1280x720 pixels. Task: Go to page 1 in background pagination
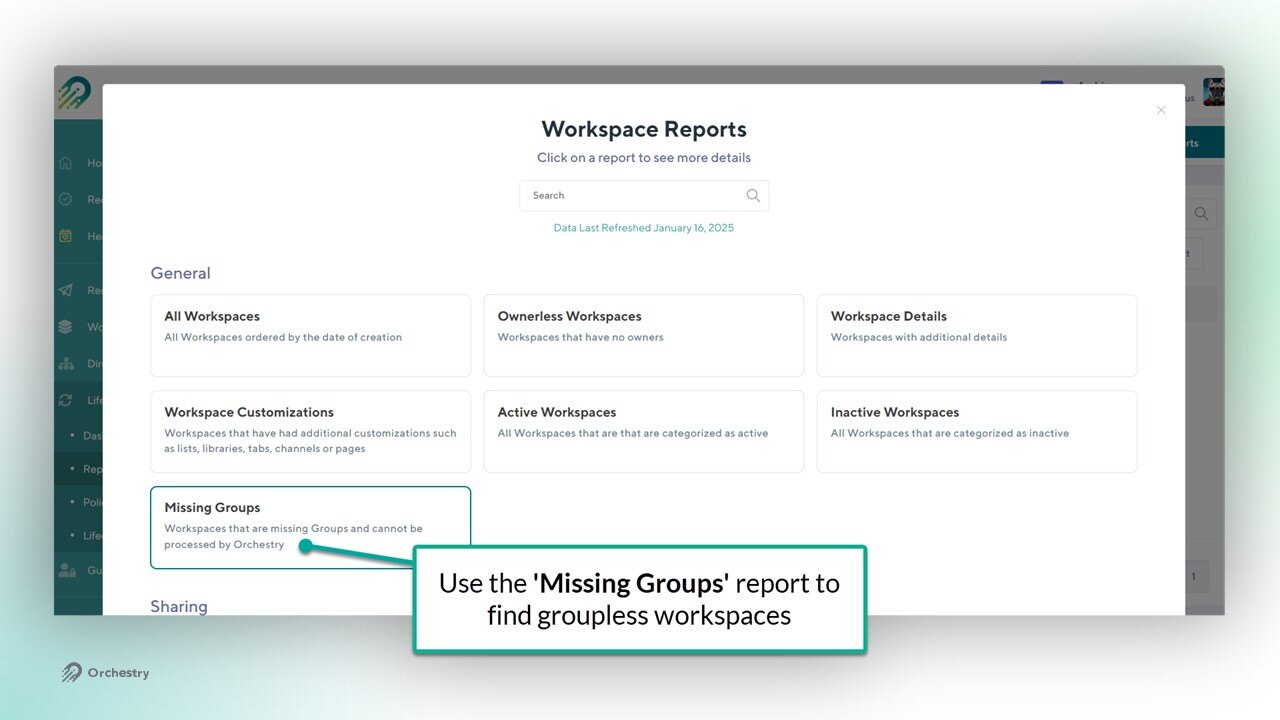pos(1195,577)
